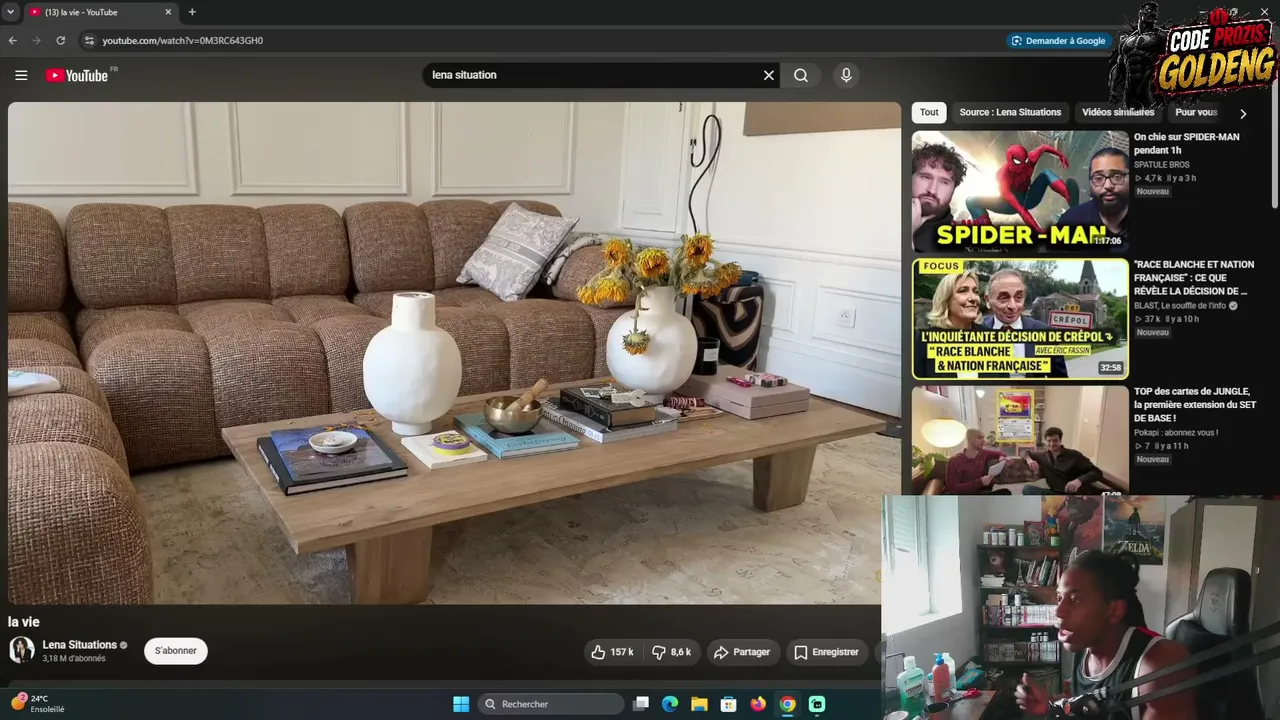Image resolution: width=1280 pixels, height=720 pixels.
Task: Open 'TOP des cartes de JUNGLE' video title
Action: pyautogui.click(x=1194, y=405)
